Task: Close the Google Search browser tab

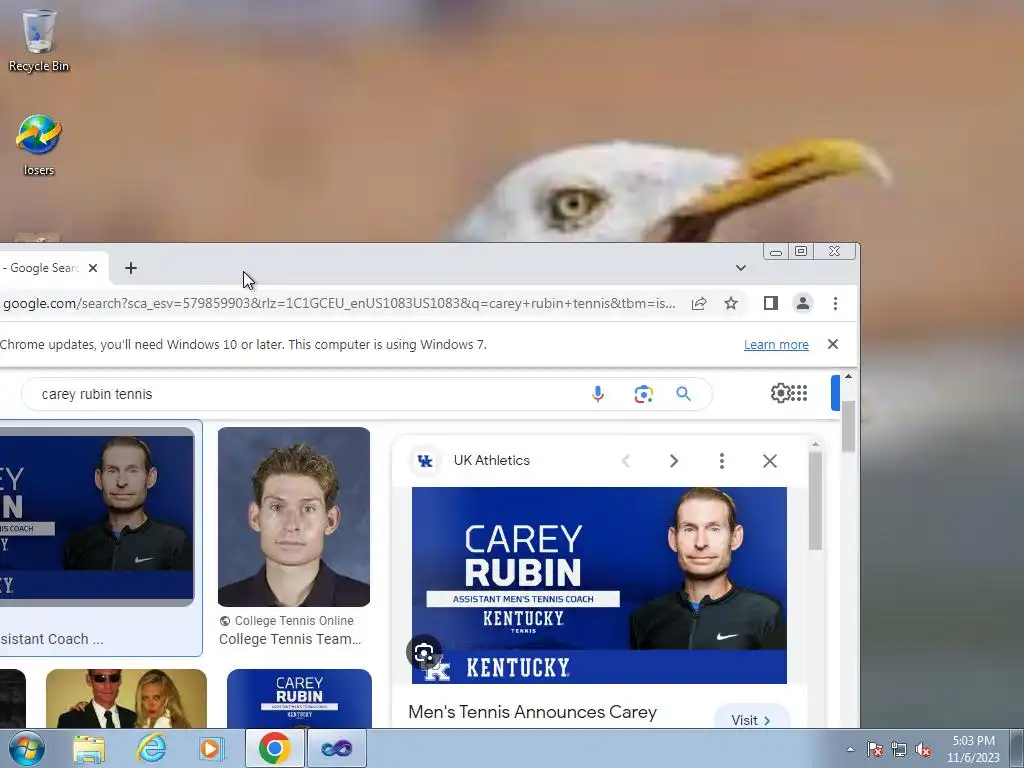Action: 93,268
